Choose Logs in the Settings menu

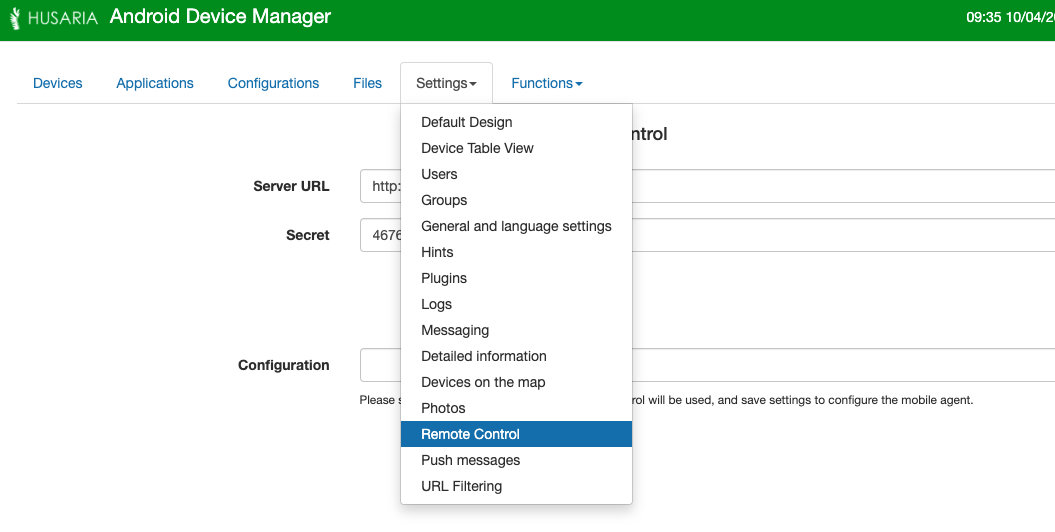pos(516,304)
